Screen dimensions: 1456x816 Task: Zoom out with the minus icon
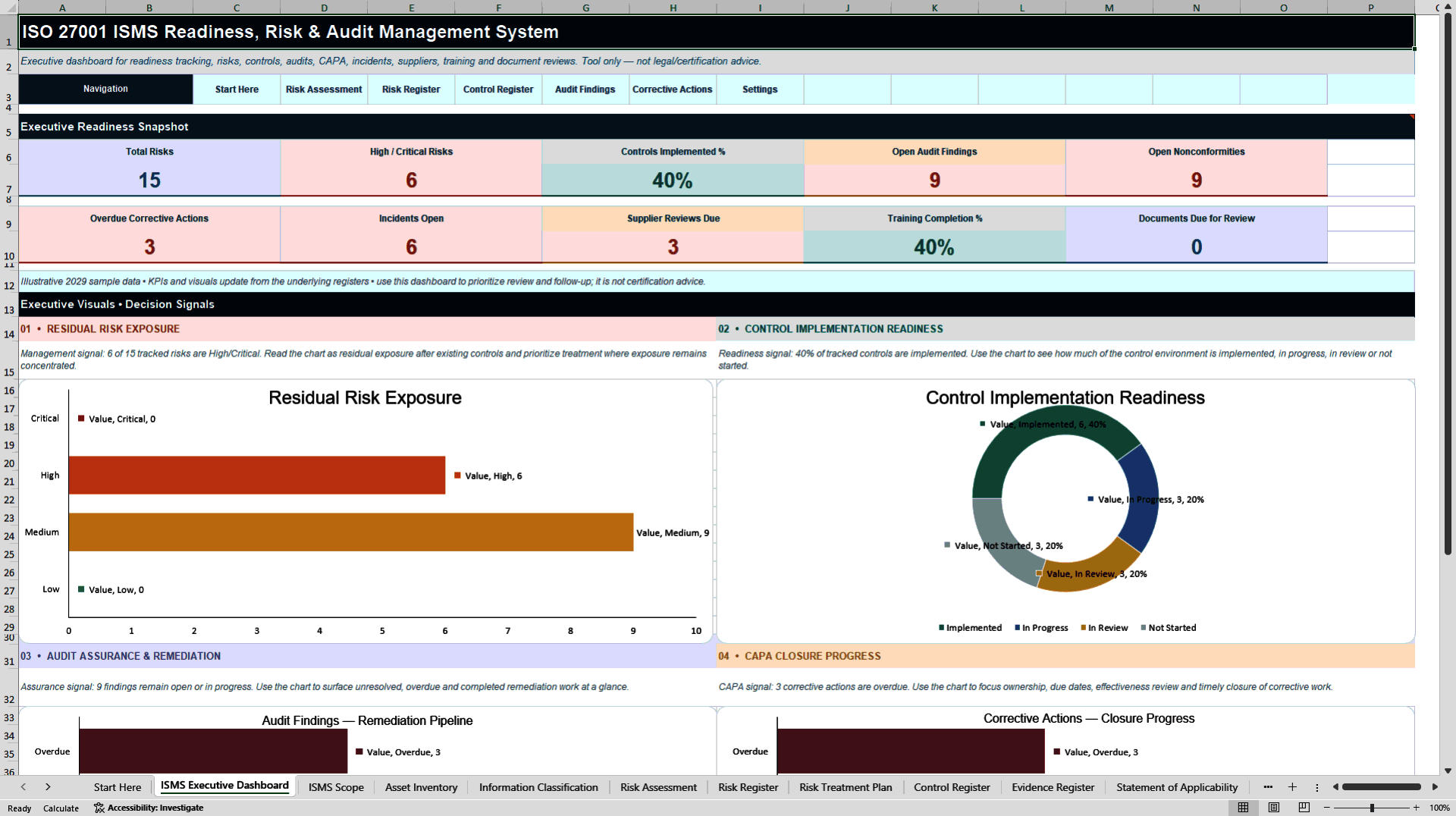pyautogui.click(x=1326, y=808)
